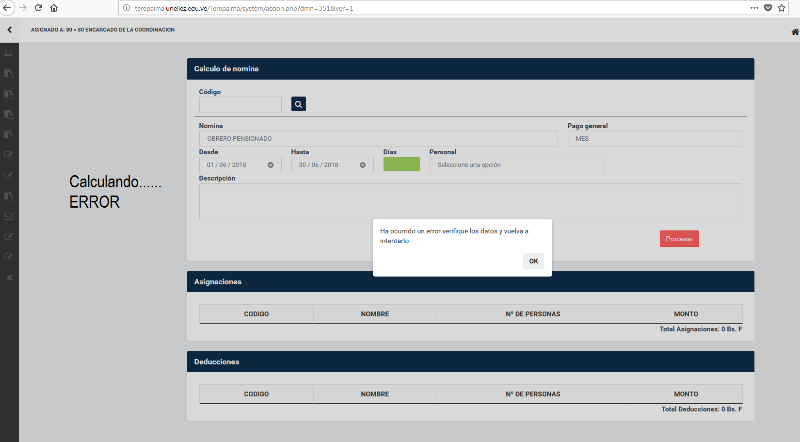Click the NOMBRE column header in Deducciones
The image size is (800, 442).
click(375, 394)
